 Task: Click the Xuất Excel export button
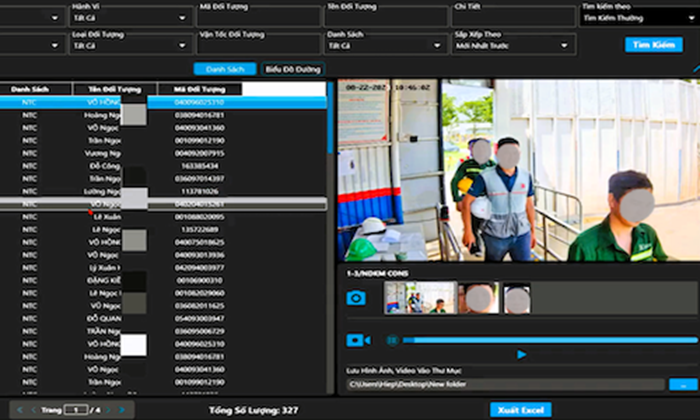pyautogui.click(x=520, y=409)
